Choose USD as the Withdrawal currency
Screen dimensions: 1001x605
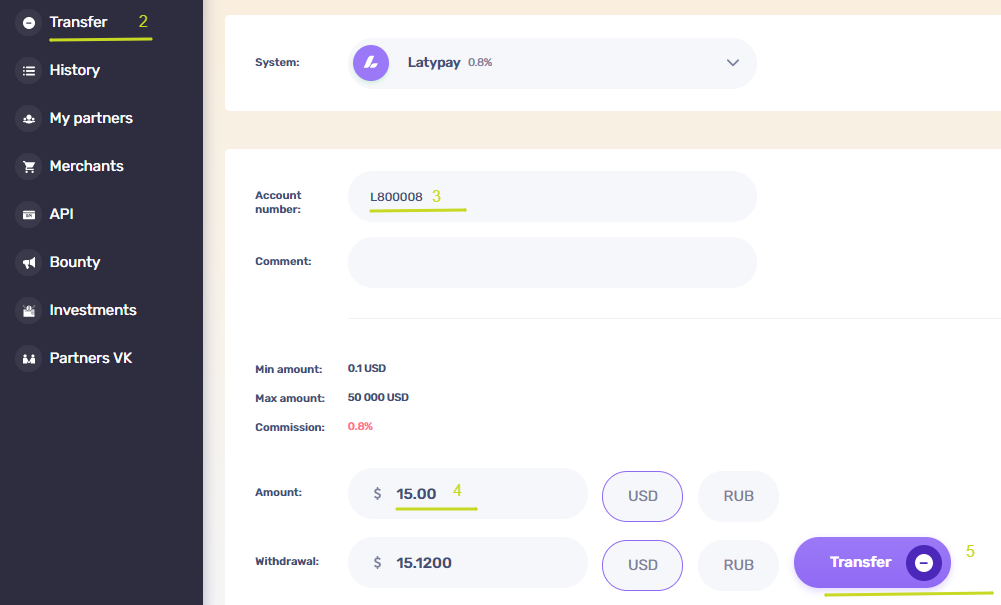click(x=642, y=564)
